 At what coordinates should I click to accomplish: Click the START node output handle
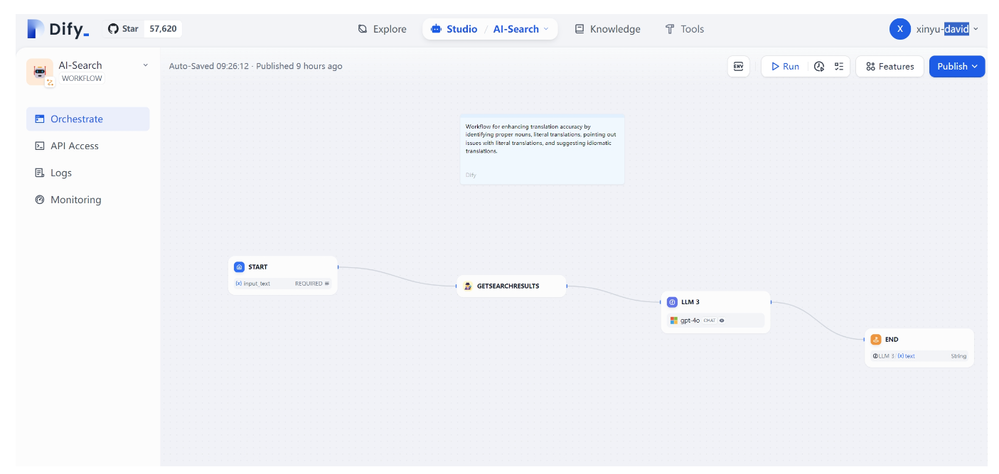[x=338, y=267]
